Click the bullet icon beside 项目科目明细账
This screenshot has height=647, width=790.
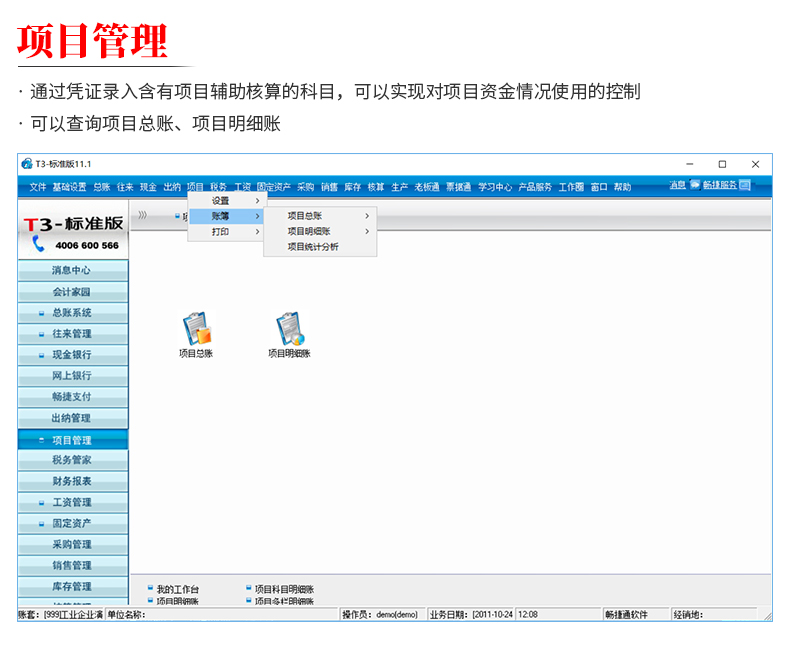[249, 589]
